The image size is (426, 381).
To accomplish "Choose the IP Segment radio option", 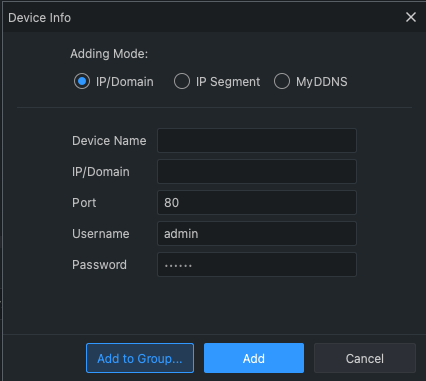I will [x=182, y=82].
